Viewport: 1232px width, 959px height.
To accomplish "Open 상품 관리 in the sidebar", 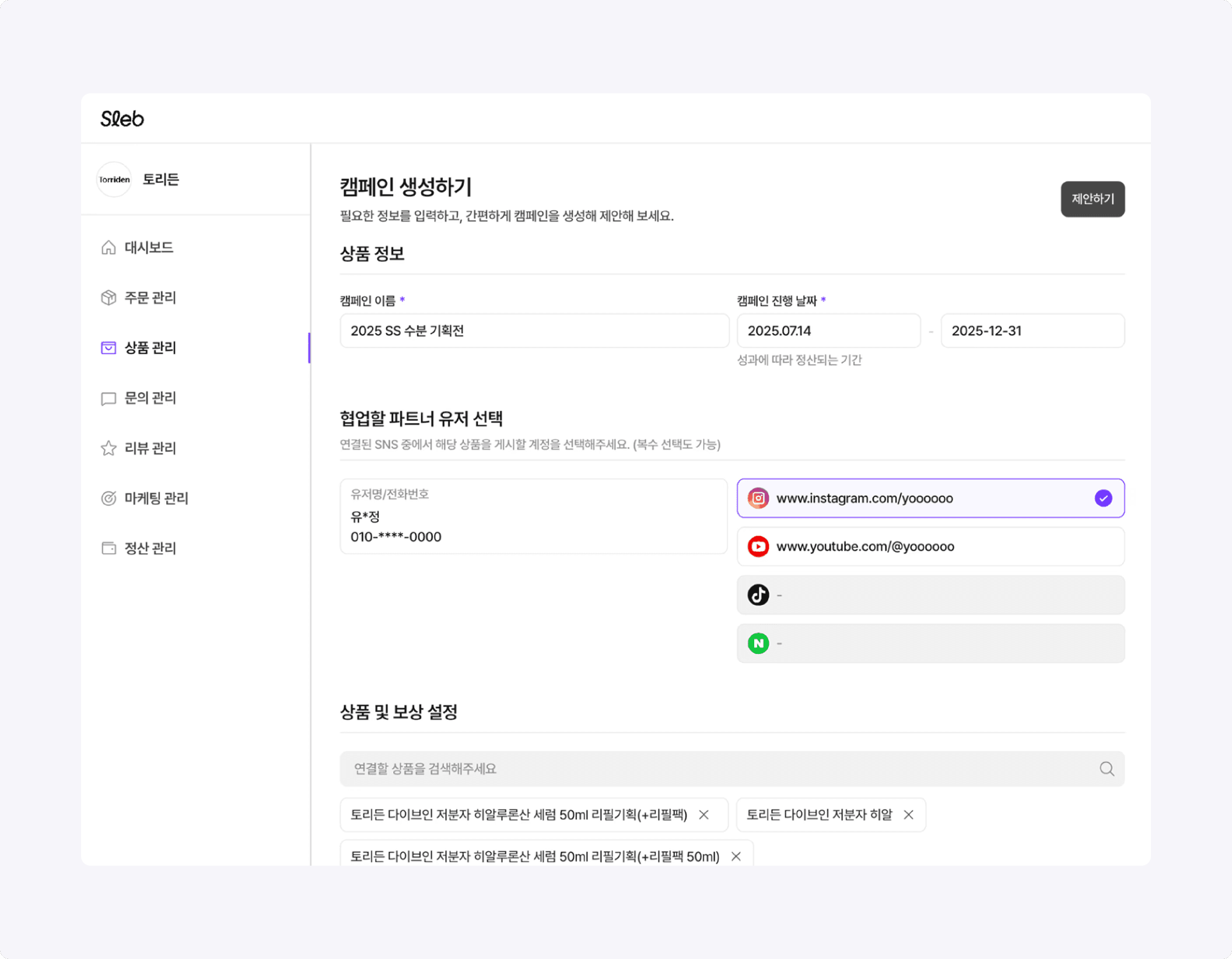I will coord(150,348).
